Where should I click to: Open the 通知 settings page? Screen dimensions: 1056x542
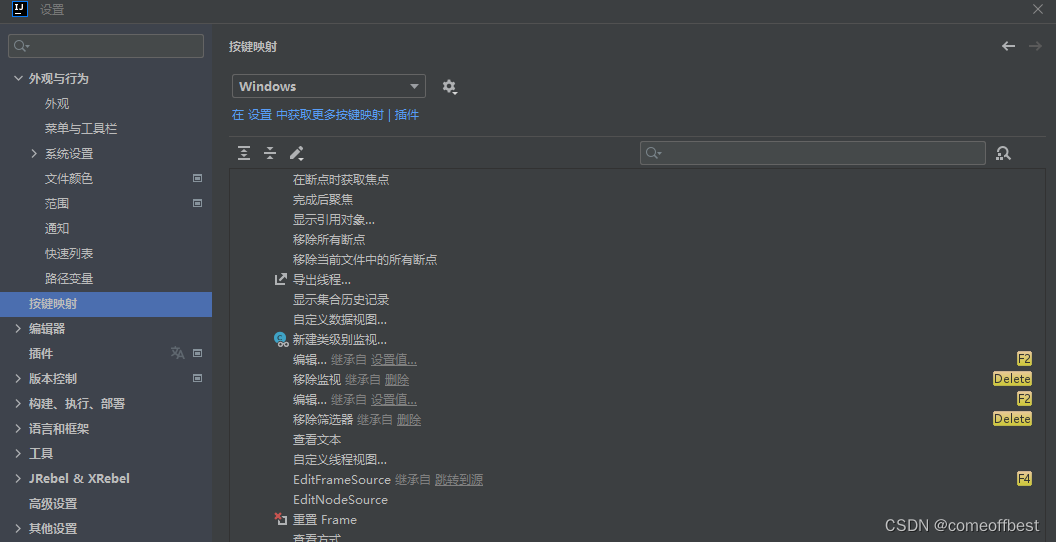click(57, 228)
